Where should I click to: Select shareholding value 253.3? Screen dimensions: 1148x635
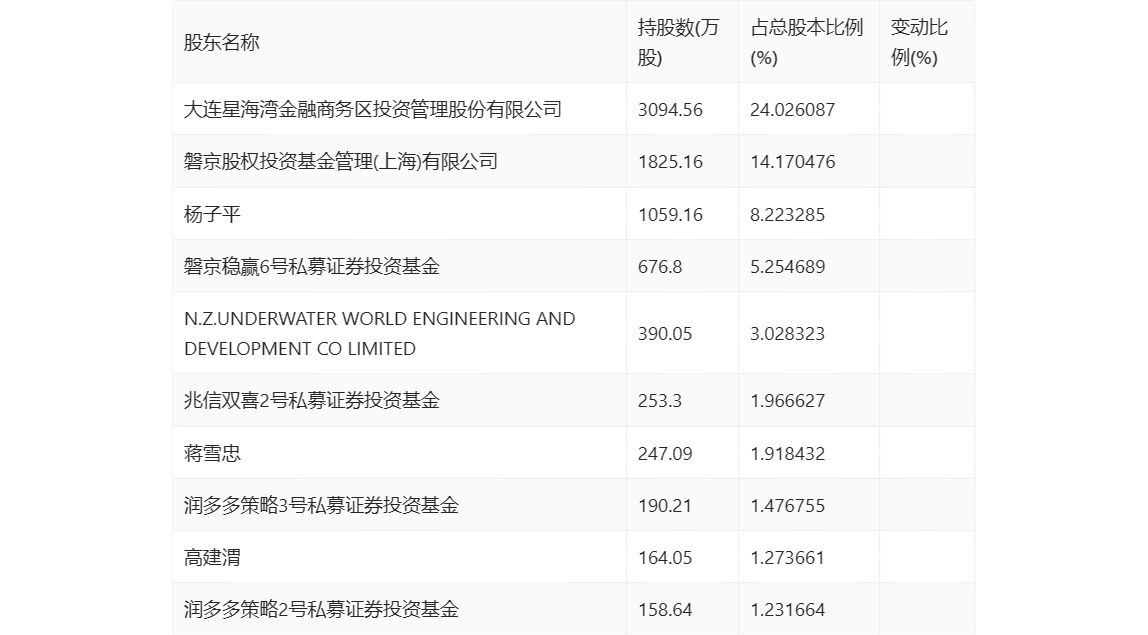(x=660, y=401)
